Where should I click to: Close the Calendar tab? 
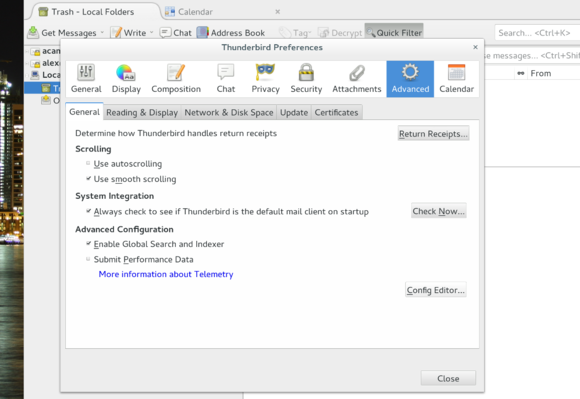(x=277, y=12)
